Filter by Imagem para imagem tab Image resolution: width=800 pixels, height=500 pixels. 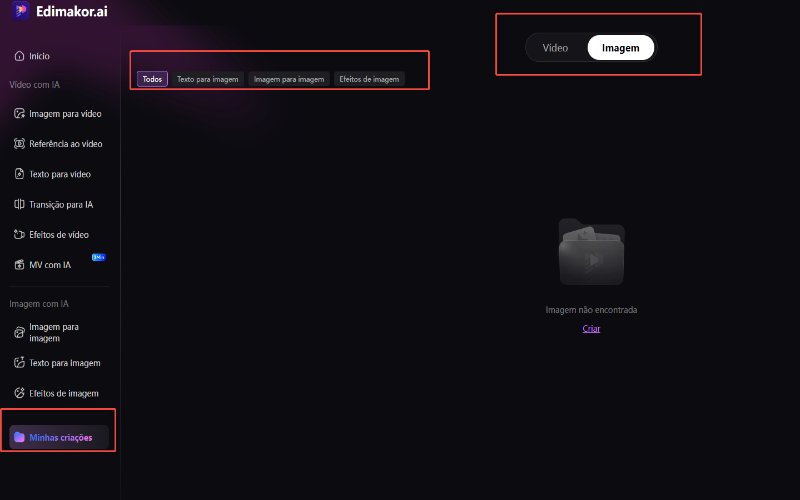pyautogui.click(x=289, y=79)
